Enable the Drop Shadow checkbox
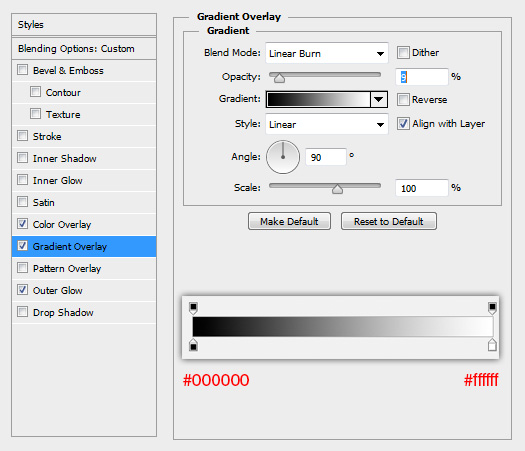The width and height of the screenshot is (525, 451). point(22,312)
